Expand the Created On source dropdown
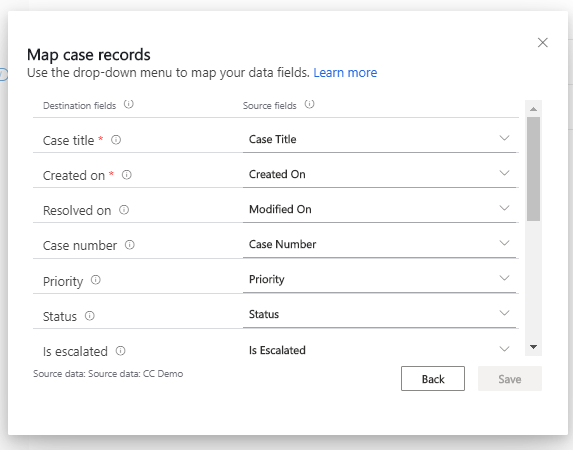The height and width of the screenshot is (450, 573). coord(380,174)
